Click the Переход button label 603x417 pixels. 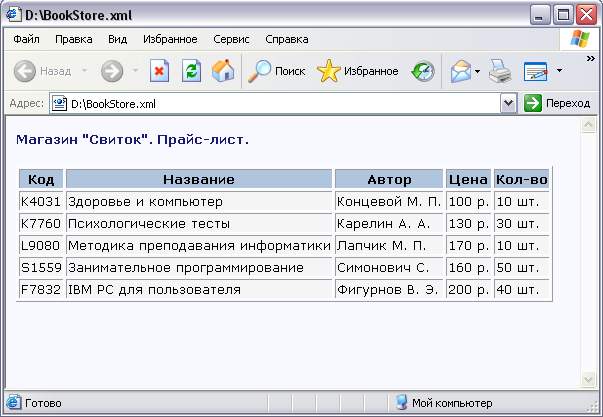(x=568, y=103)
